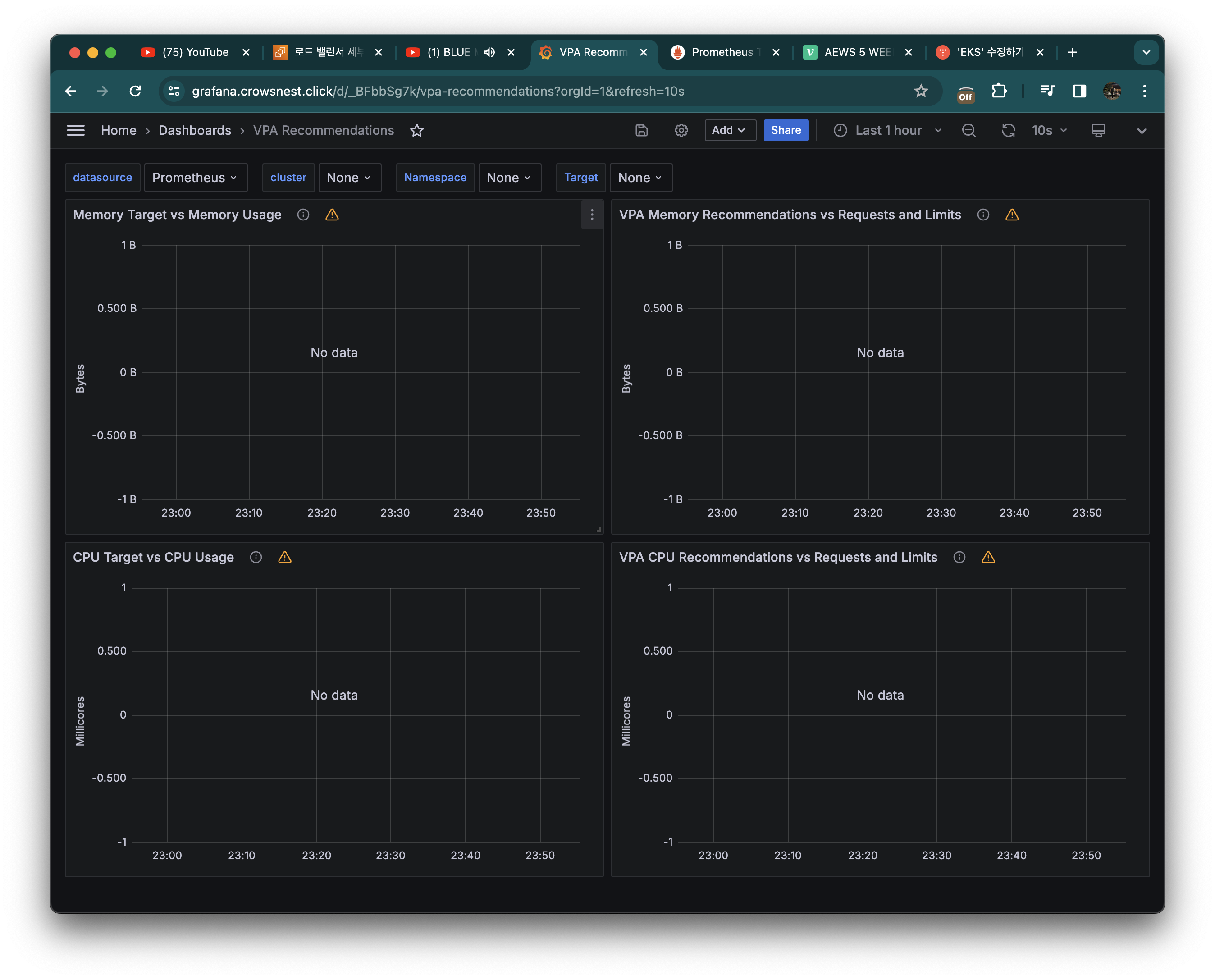Click the zoom out time range icon
The width and height of the screenshot is (1215, 980).
point(968,130)
